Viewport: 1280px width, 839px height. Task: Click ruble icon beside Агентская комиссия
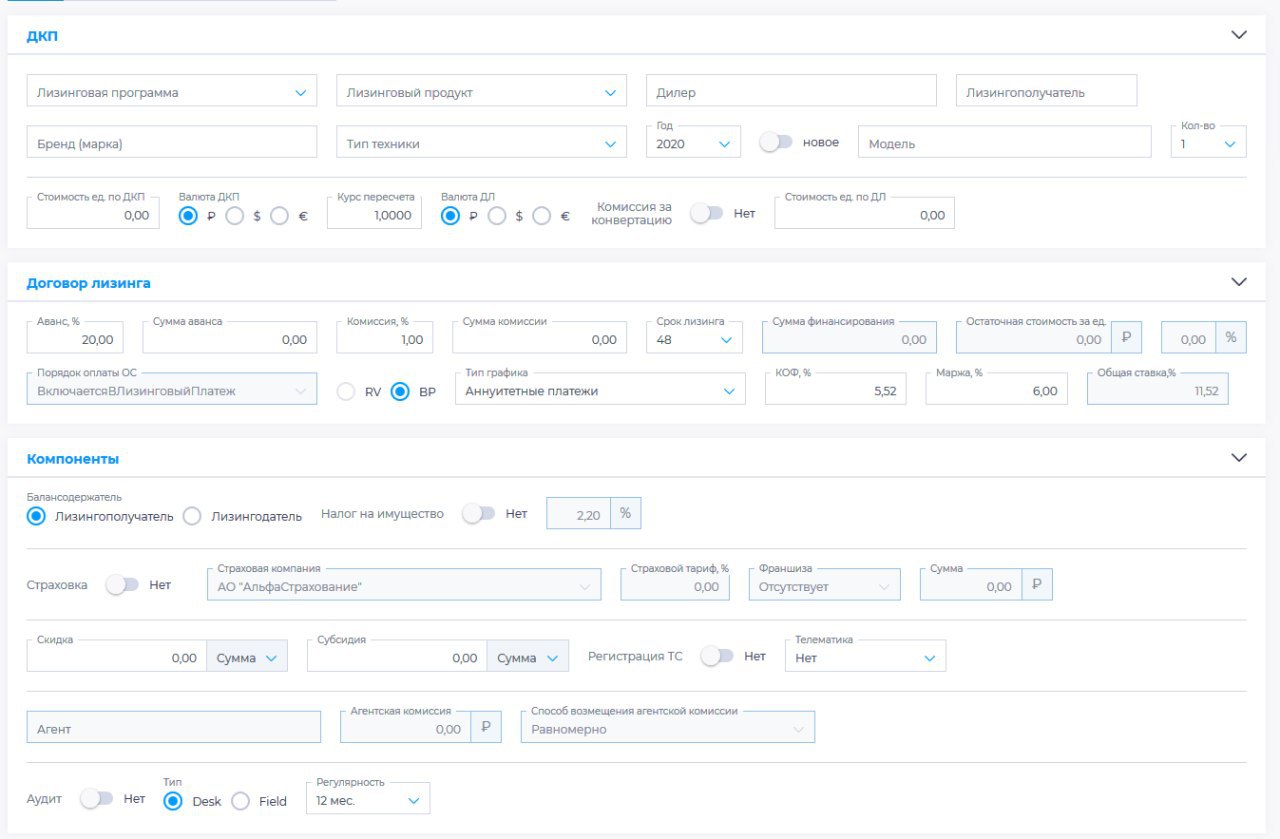coord(486,728)
